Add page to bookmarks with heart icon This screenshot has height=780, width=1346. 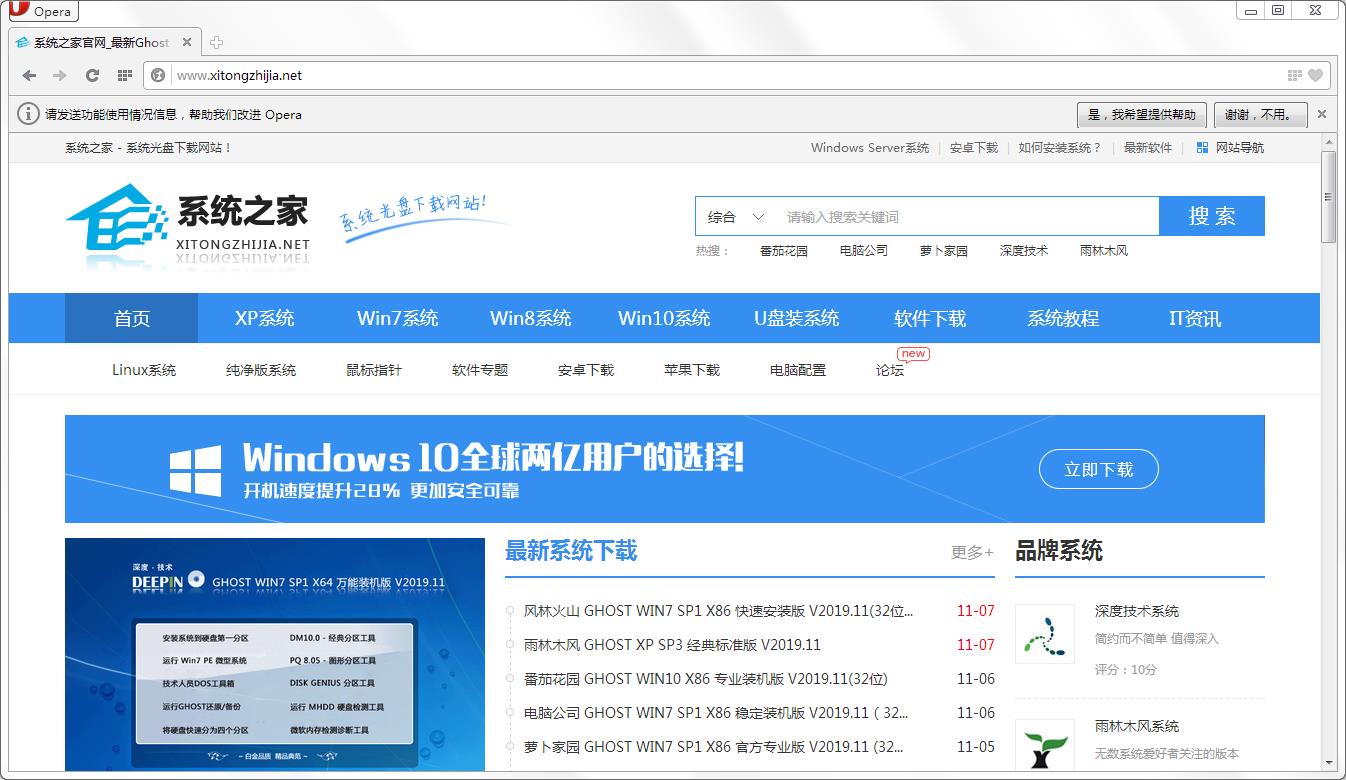point(1315,75)
